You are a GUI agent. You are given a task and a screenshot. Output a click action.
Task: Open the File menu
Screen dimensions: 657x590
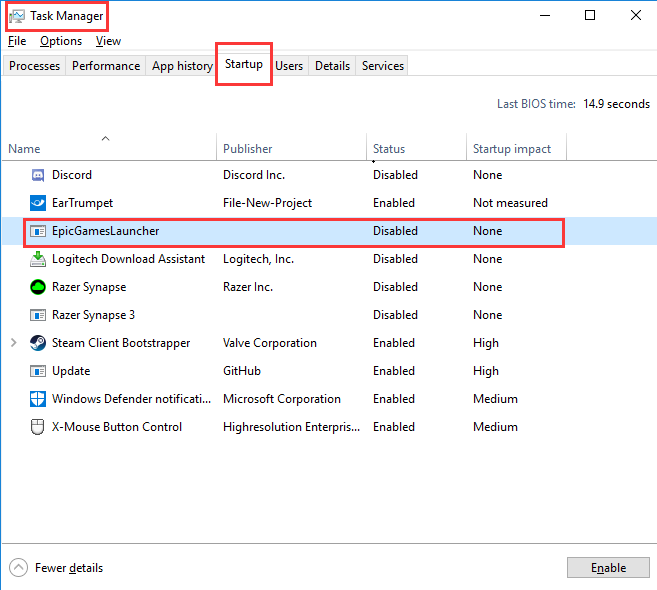point(17,41)
